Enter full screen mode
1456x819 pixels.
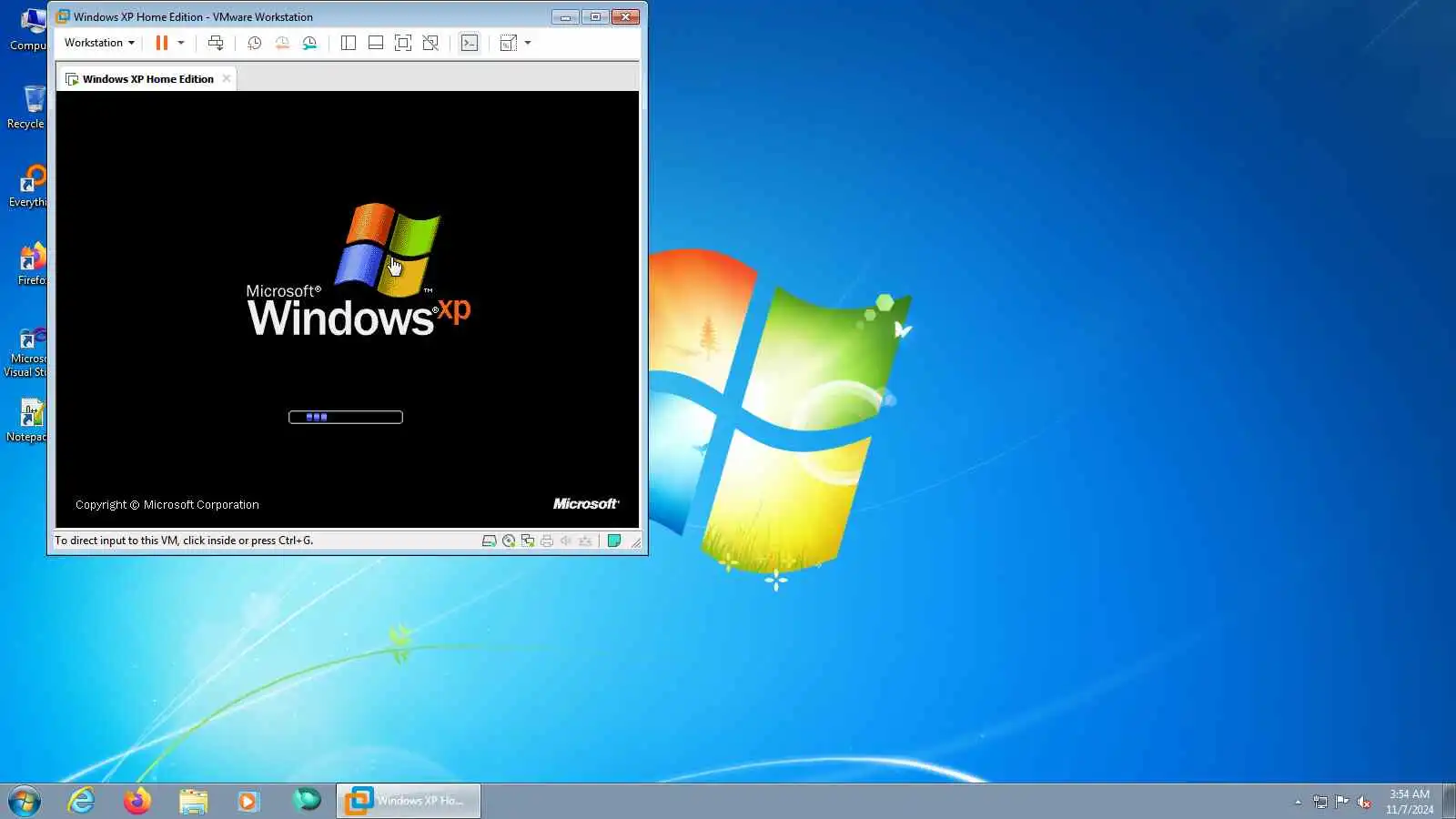click(403, 43)
